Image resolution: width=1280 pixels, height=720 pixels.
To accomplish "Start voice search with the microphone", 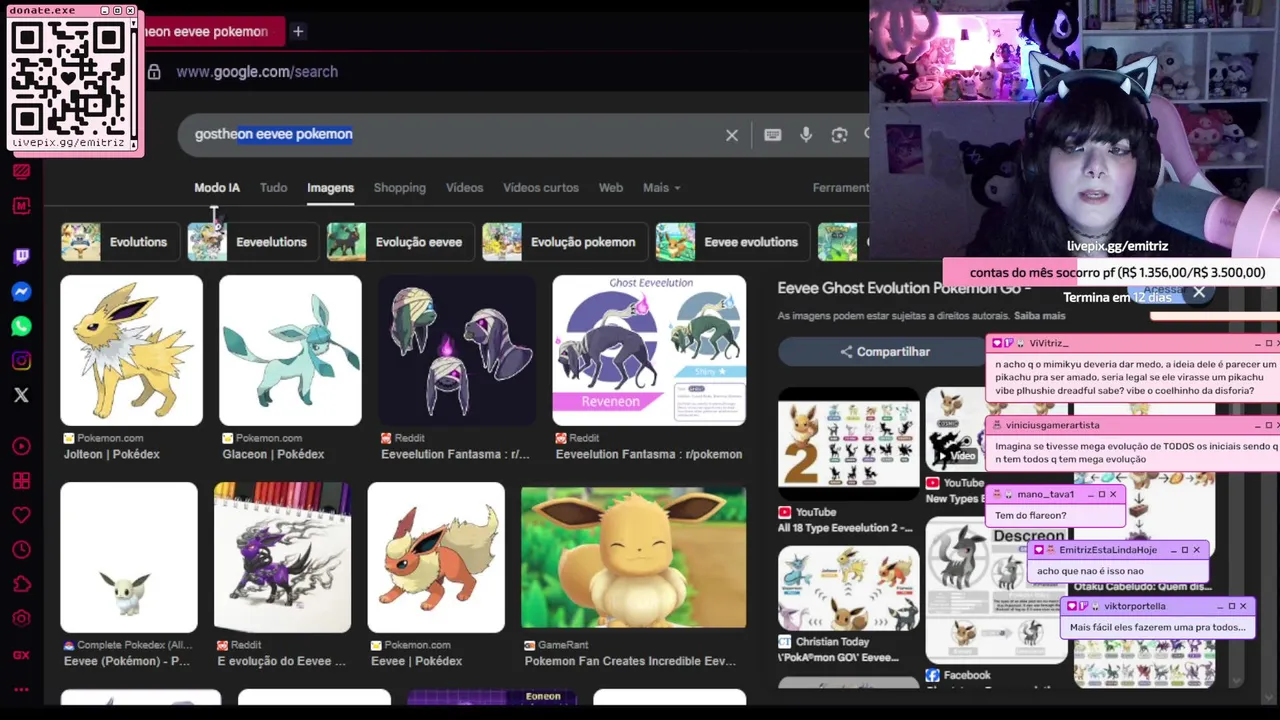I will [806, 135].
